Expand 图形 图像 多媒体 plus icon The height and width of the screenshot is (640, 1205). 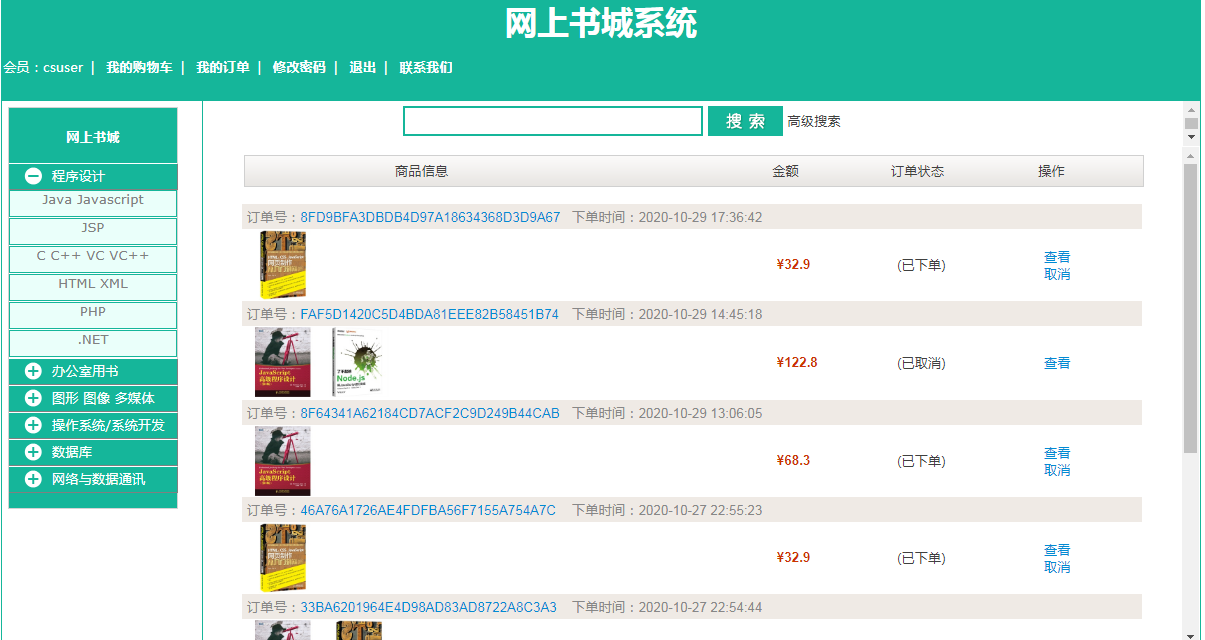click(33, 398)
